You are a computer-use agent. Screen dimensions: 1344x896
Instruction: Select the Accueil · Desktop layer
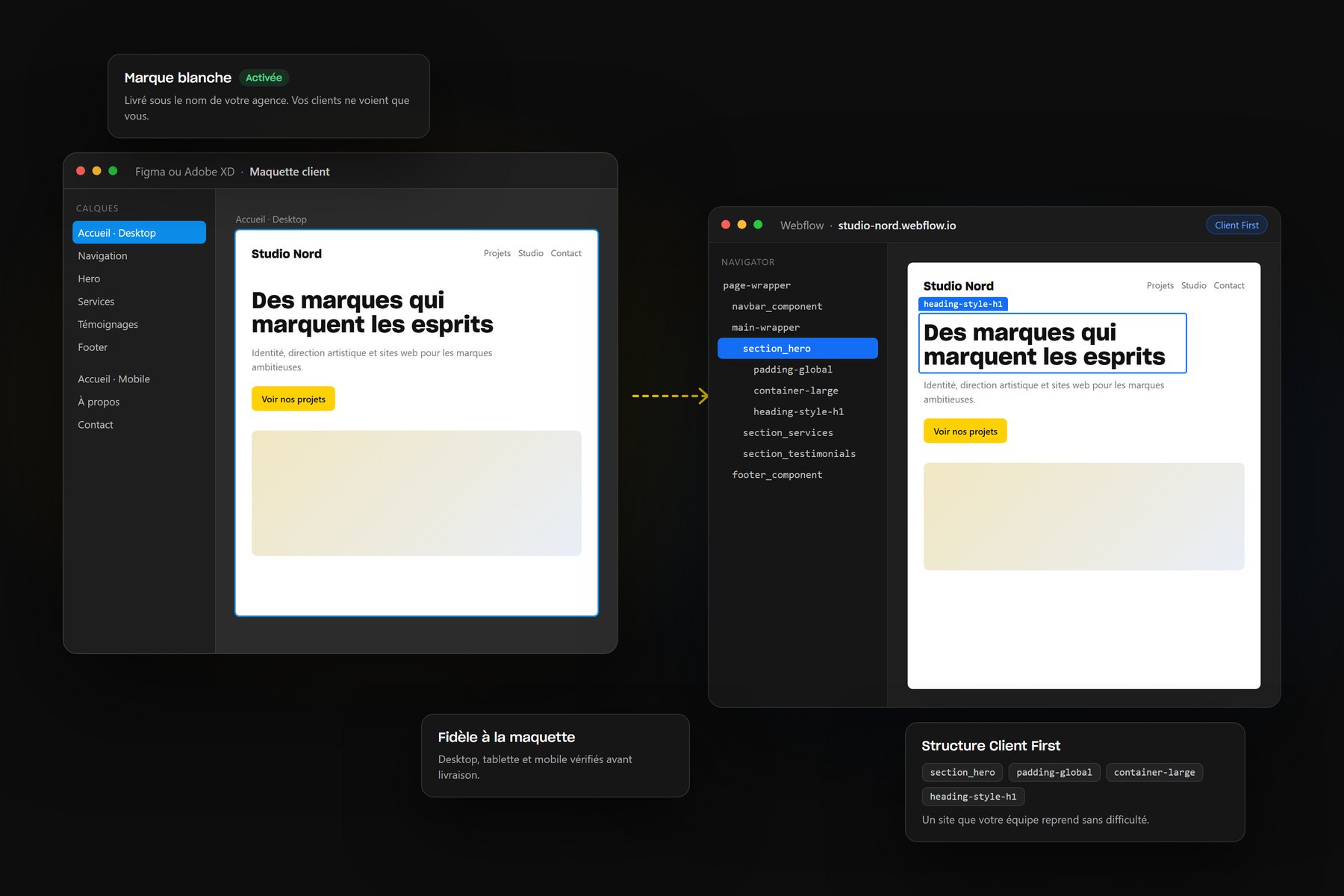pos(139,232)
